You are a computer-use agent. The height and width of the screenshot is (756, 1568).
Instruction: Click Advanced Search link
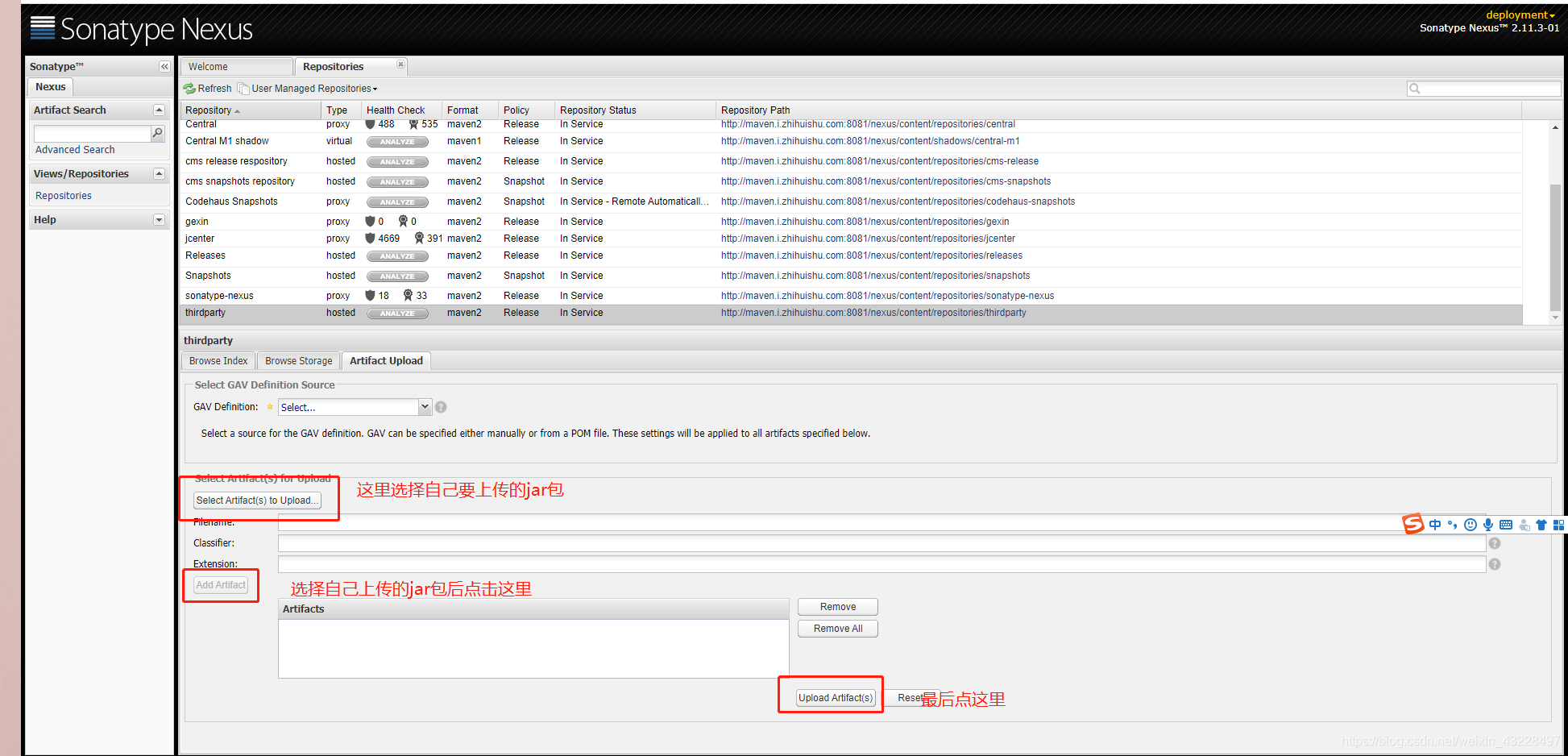(x=75, y=150)
